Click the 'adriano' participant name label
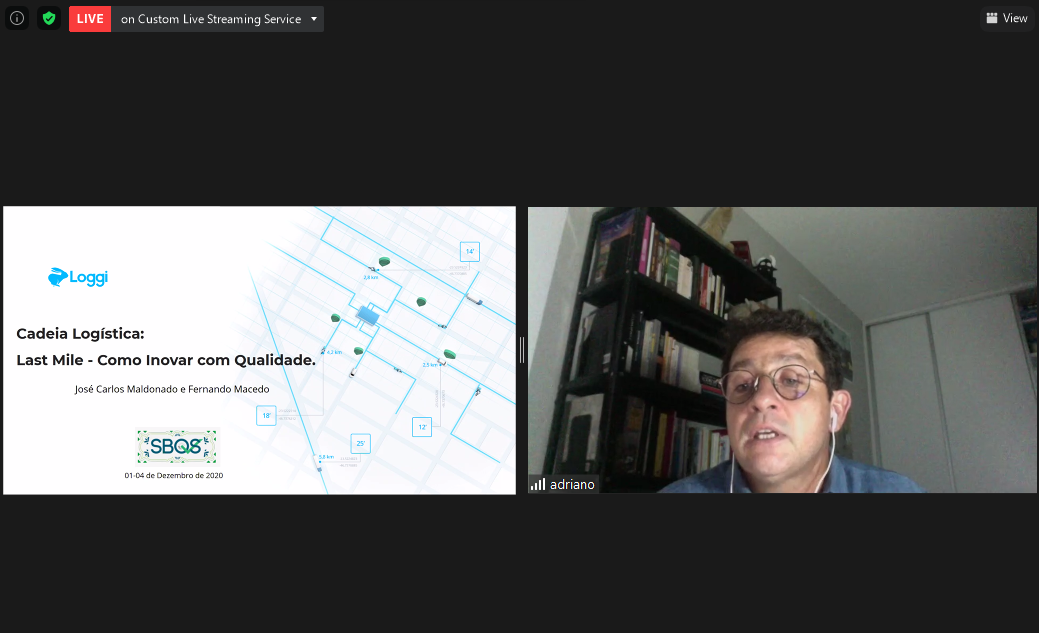 (x=572, y=485)
